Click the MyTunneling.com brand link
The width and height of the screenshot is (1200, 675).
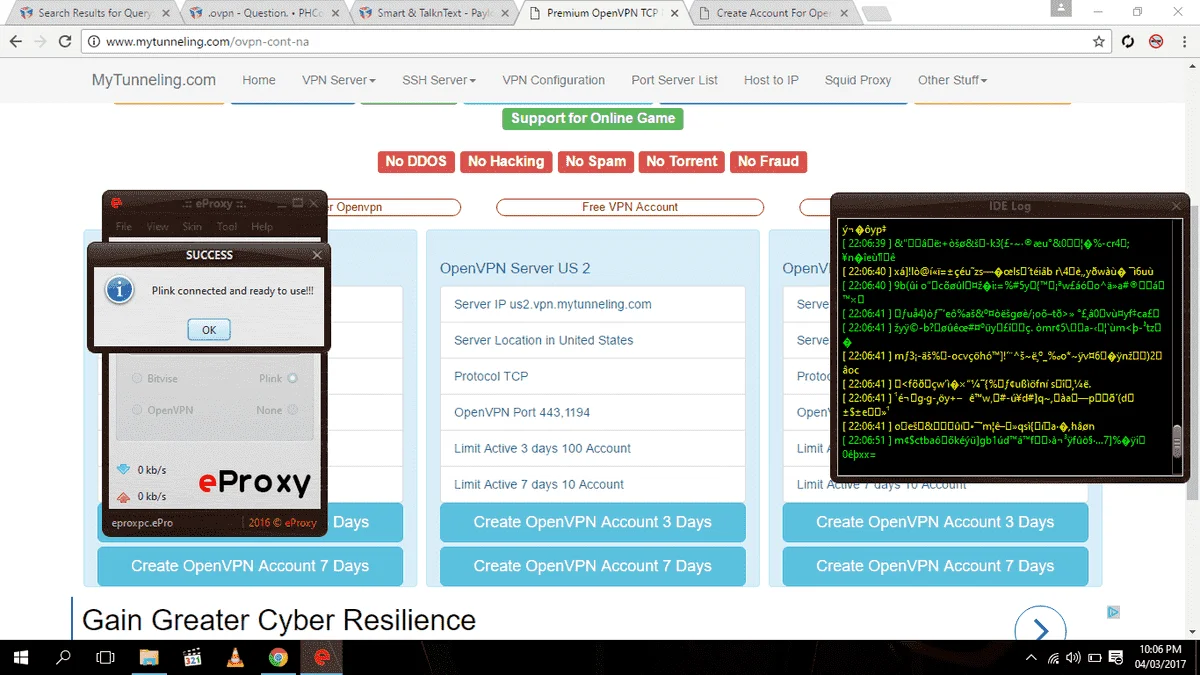[x=154, y=80]
